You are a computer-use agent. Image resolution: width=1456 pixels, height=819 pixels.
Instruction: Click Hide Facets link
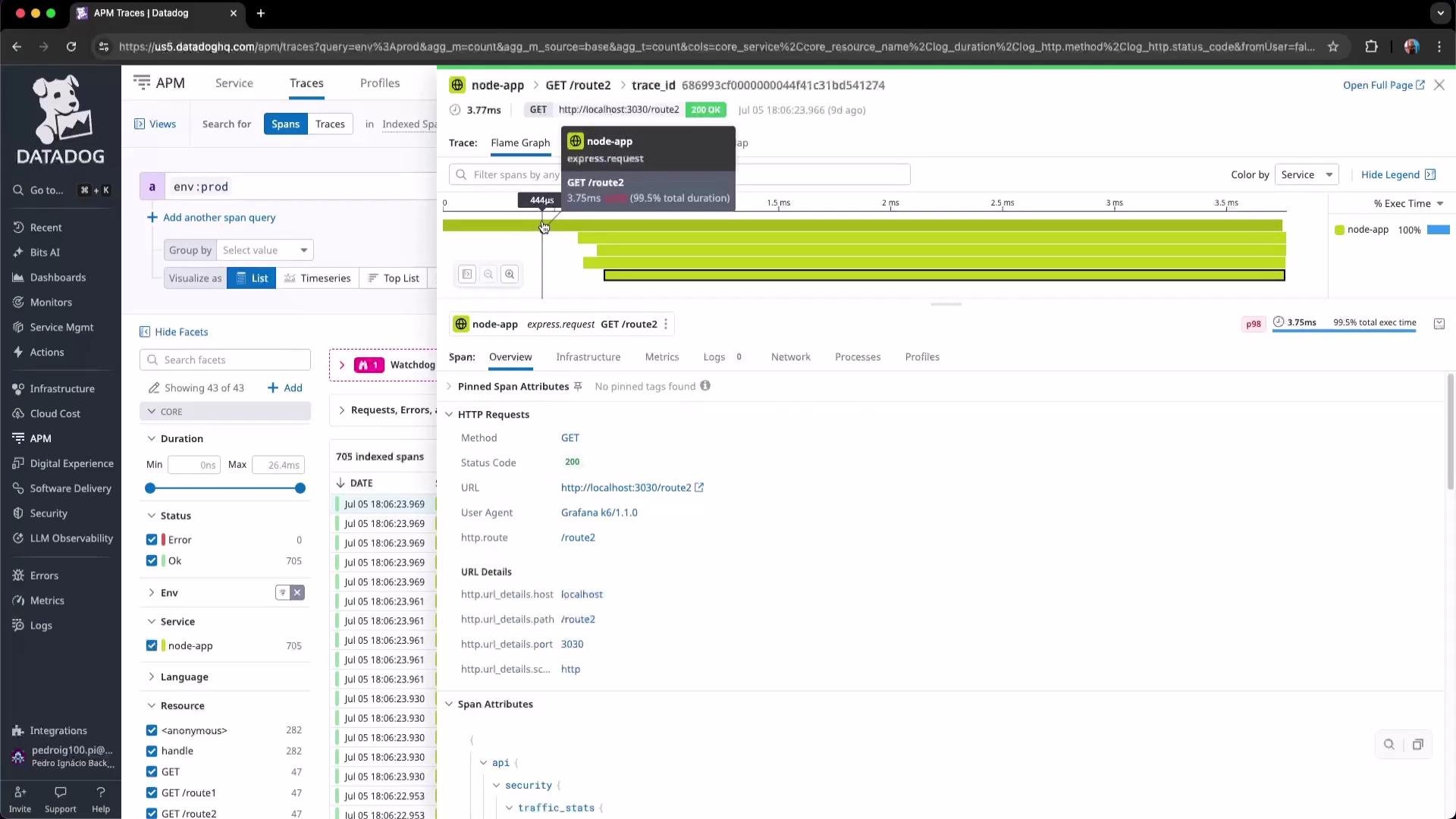click(x=174, y=332)
